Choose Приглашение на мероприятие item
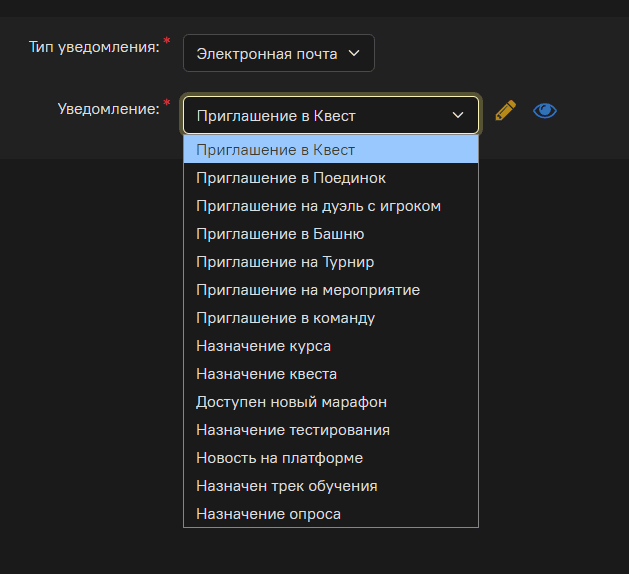This screenshot has height=574, width=629. (330, 290)
